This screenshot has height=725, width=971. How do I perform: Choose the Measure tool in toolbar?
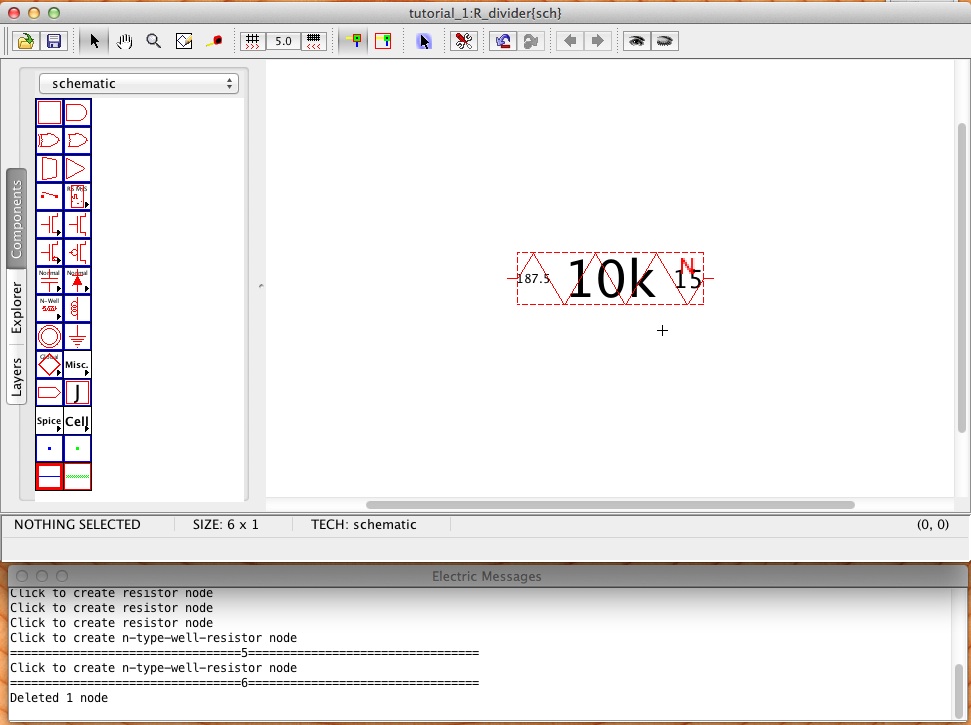pos(214,41)
